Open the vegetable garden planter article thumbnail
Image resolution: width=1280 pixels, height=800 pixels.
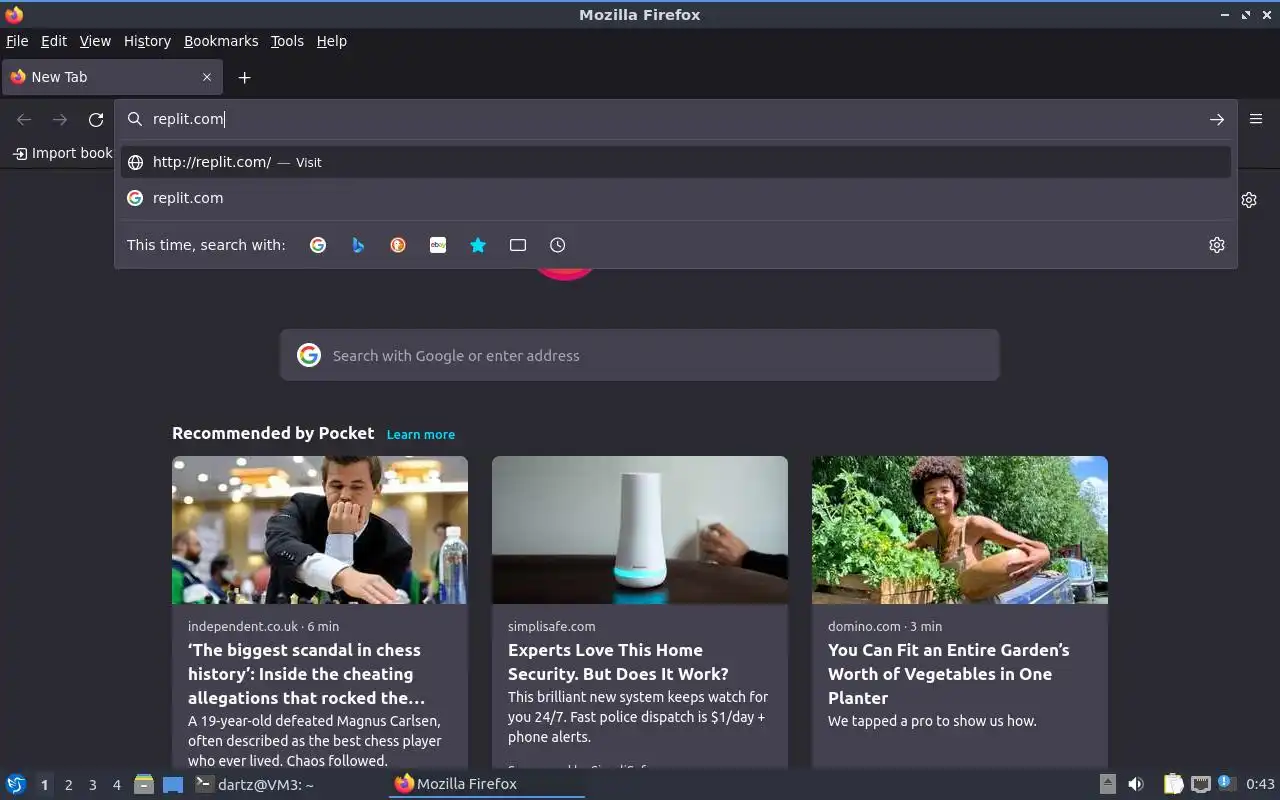tap(960, 530)
